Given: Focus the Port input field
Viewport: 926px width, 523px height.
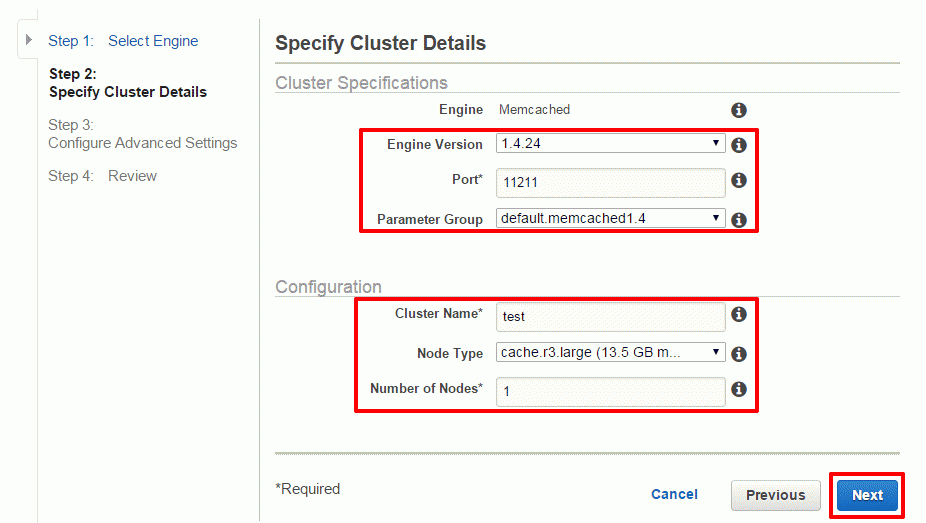Looking at the screenshot, I should 610,182.
